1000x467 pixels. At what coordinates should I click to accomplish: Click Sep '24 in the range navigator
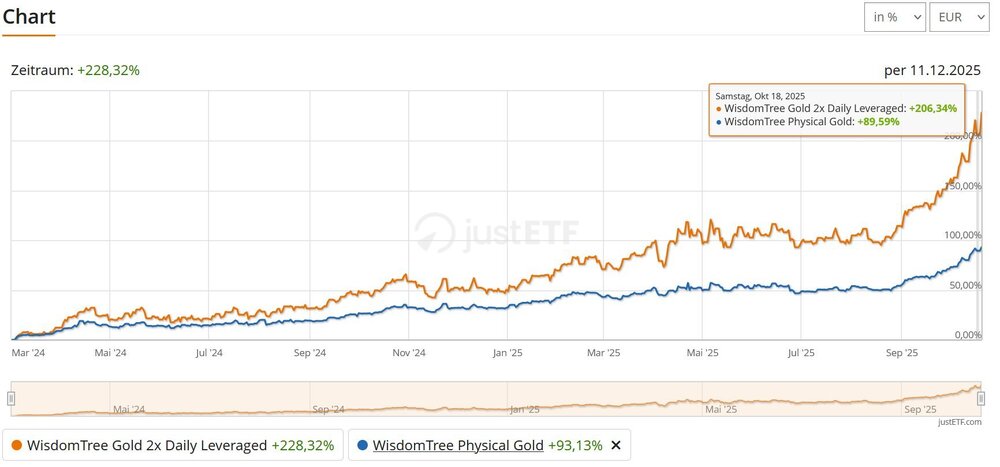pyautogui.click(x=328, y=409)
